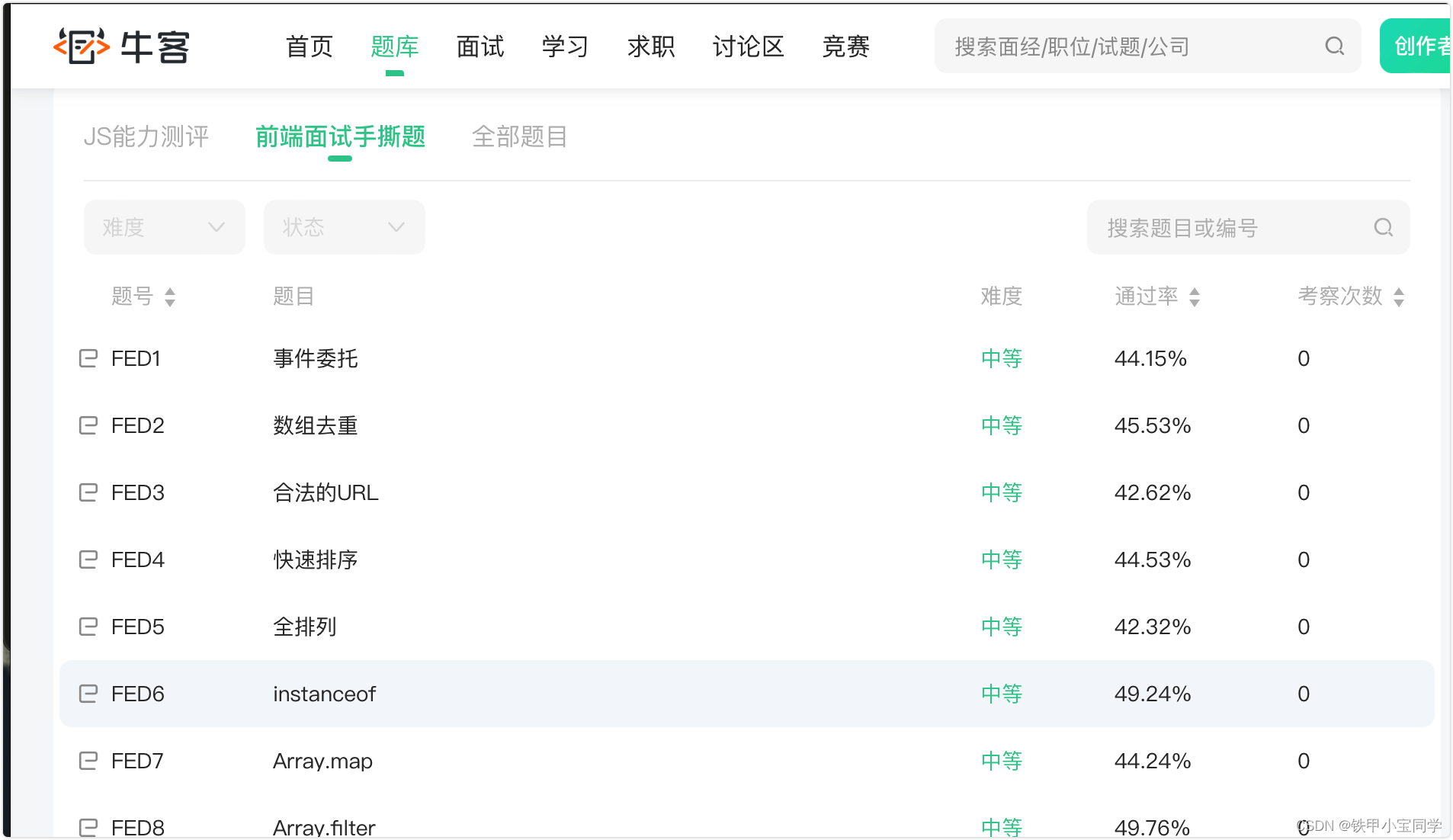1453x840 pixels.
Task: Switch to JS能力测评 tab
Action: click(x=146, y=136)
